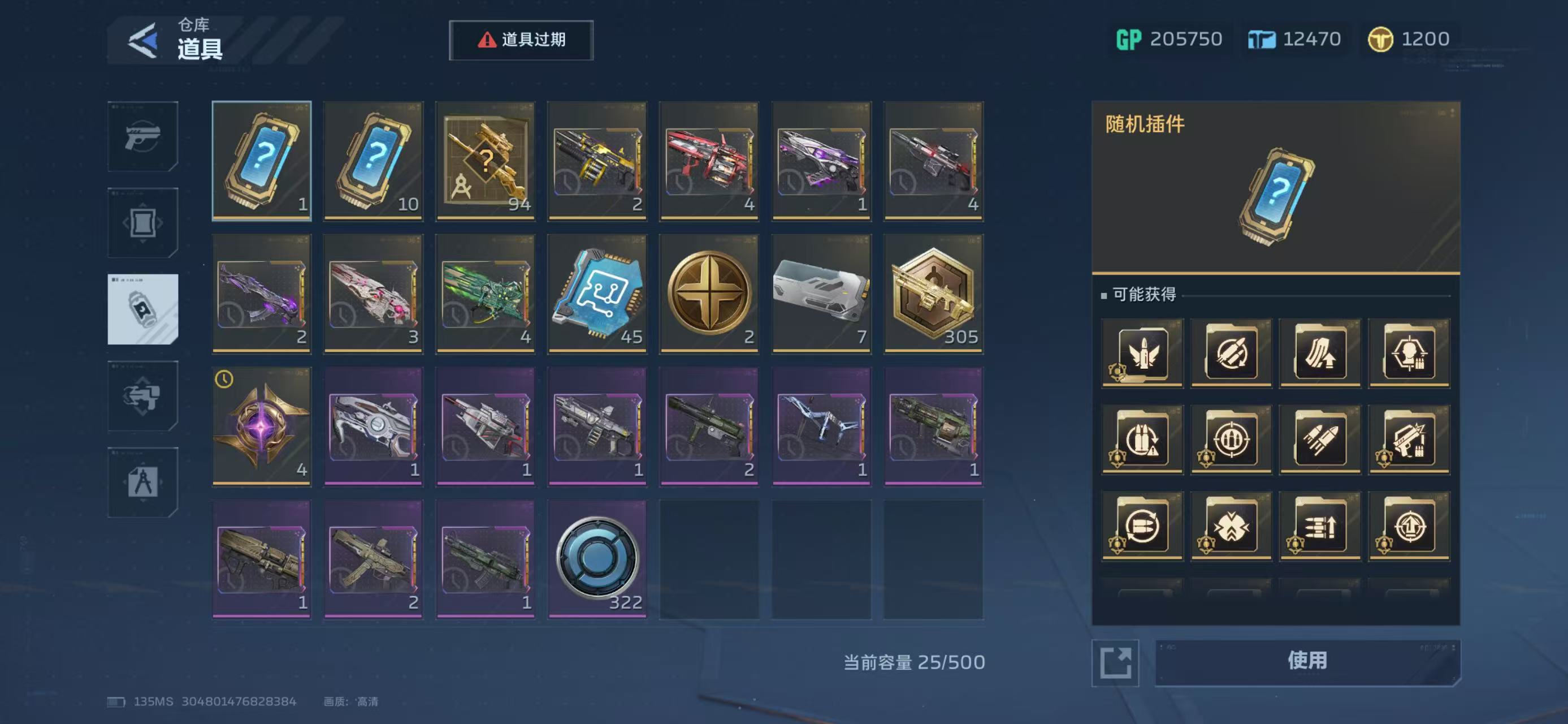Select the blue chip item with 45
1568x724 pixels.
(597, 293)
